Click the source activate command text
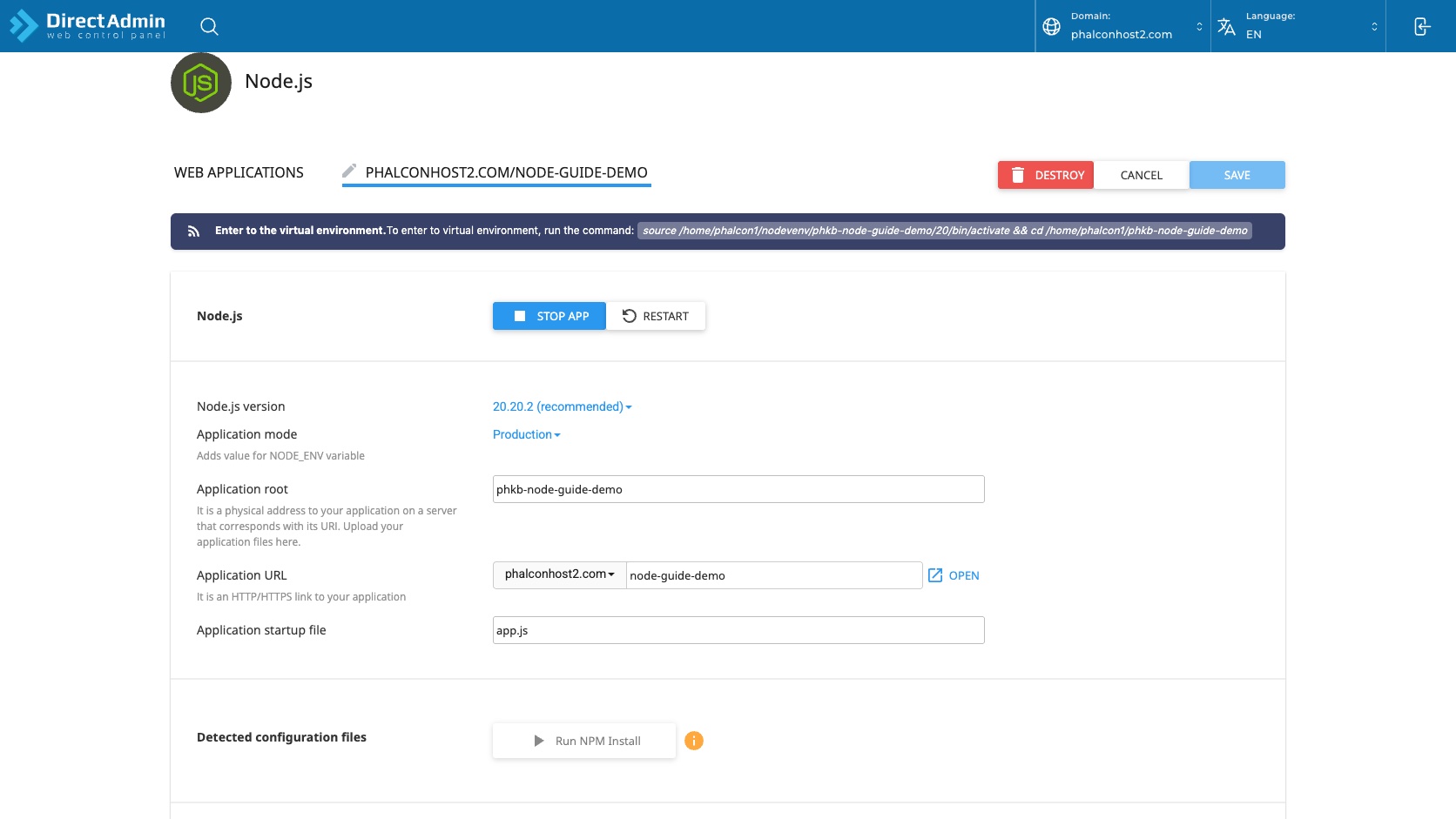This screenshot has height=819, width=1456. (945, 231)
